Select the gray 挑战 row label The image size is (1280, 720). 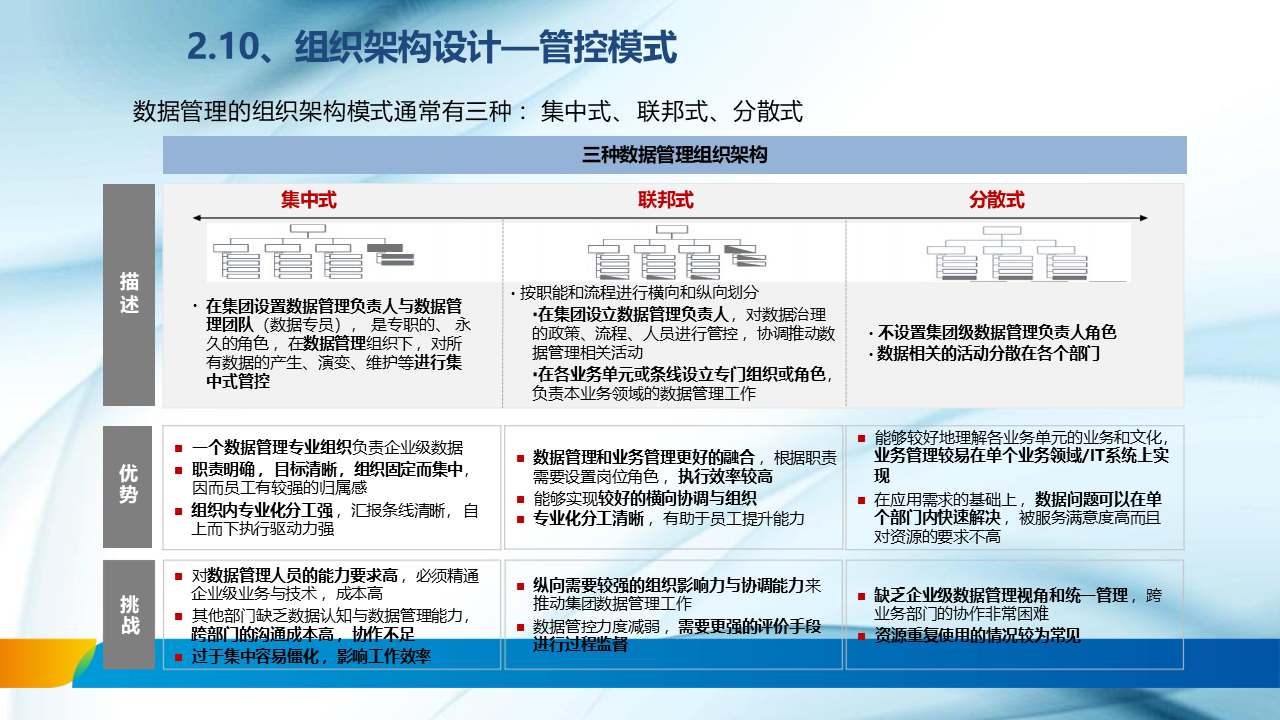tap(129, 615)
